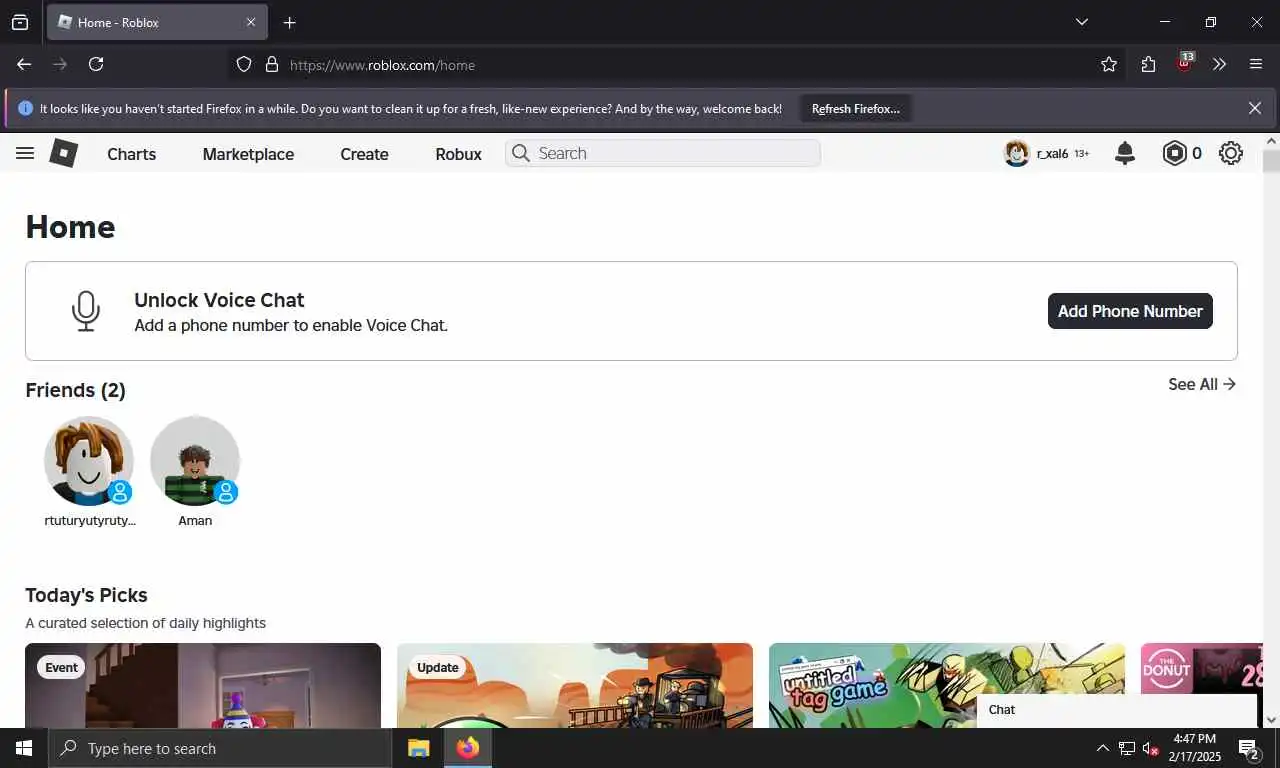Reload the current page
This screenshot has width=1280, height=768.
[x=96, y=64]
